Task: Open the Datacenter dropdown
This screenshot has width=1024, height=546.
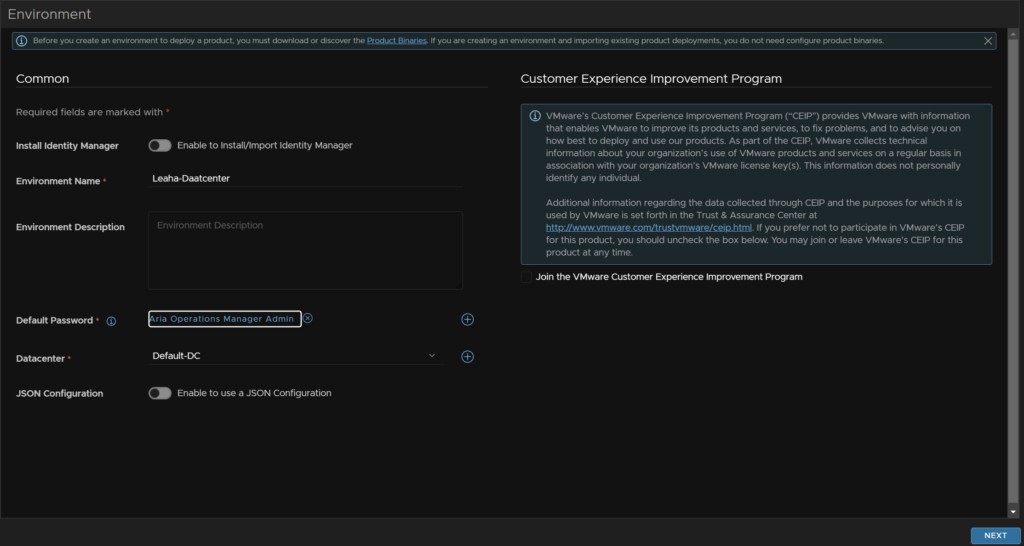Action: tap(296, 356)
